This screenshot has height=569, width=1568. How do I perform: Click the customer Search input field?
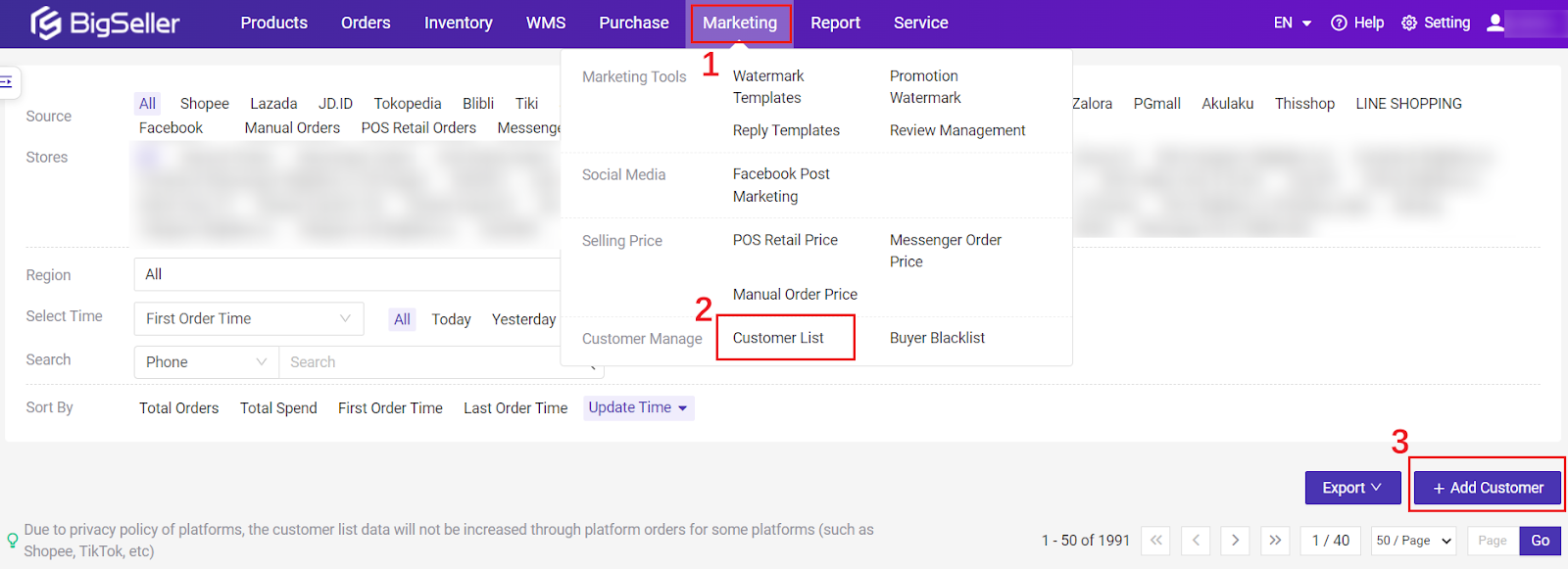(441, 362)
